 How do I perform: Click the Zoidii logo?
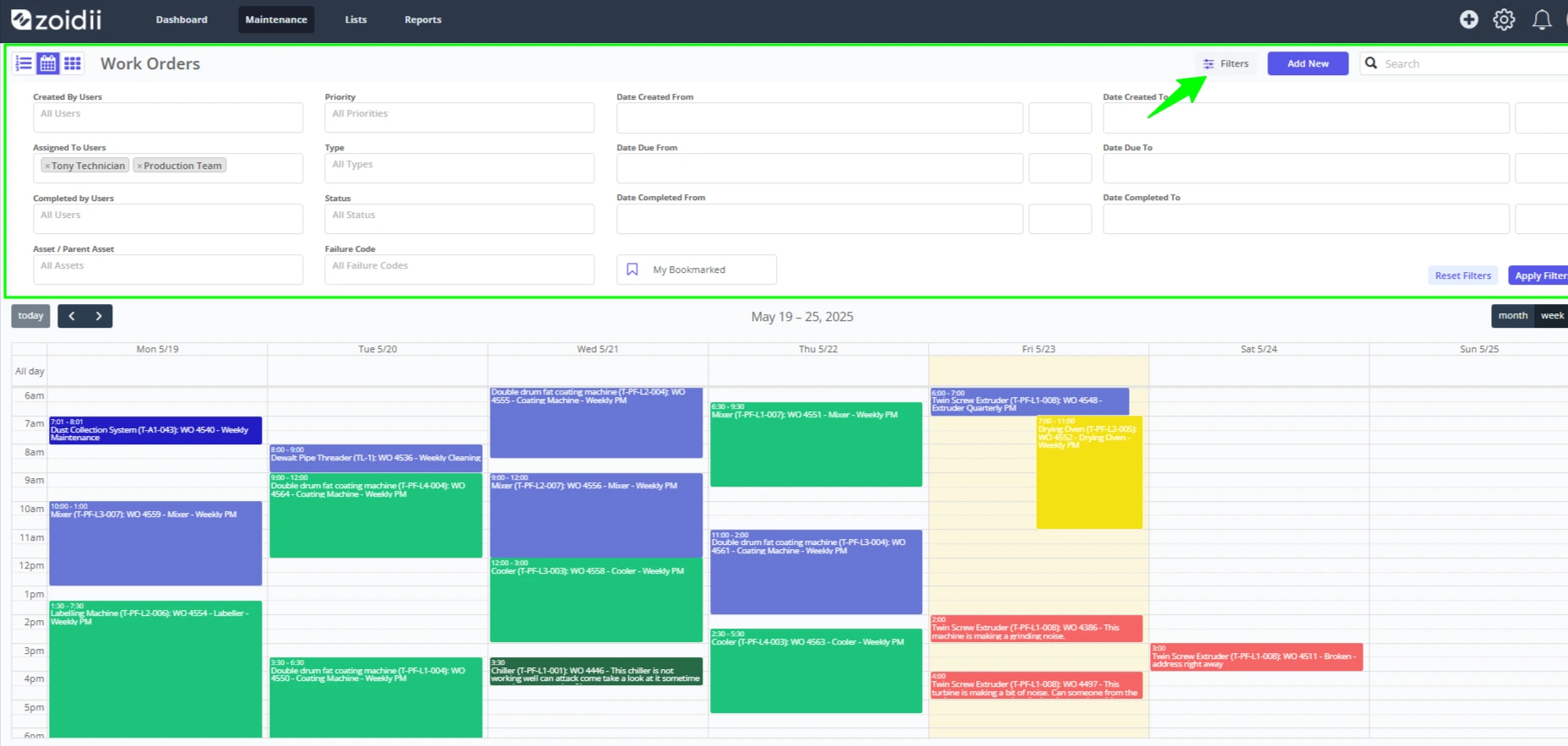[56, 19]
